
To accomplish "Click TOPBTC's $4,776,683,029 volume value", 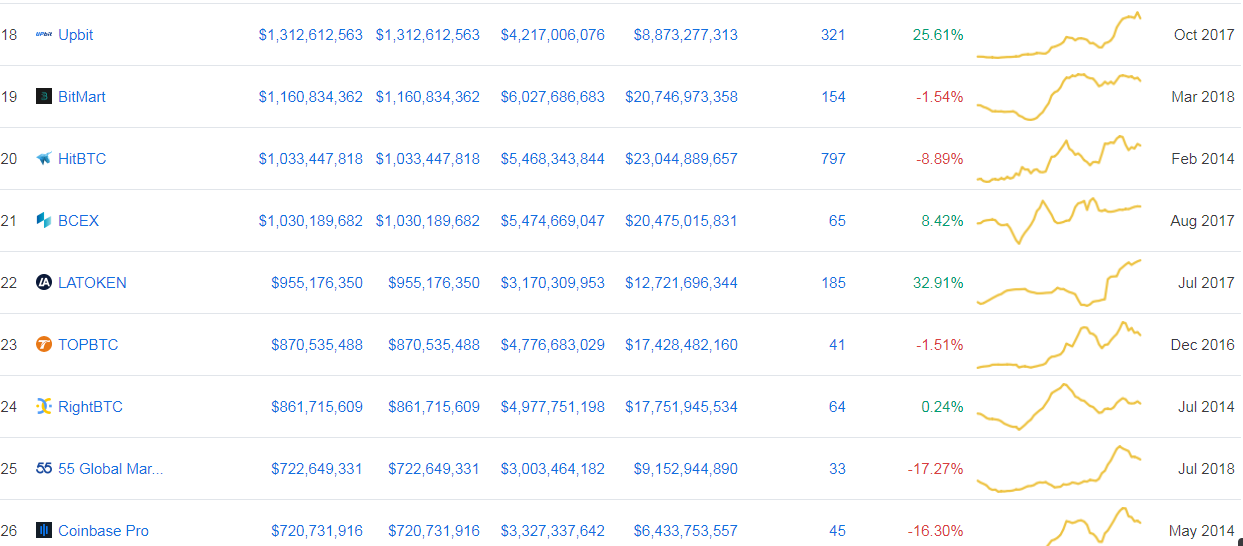I will (552, 345).
